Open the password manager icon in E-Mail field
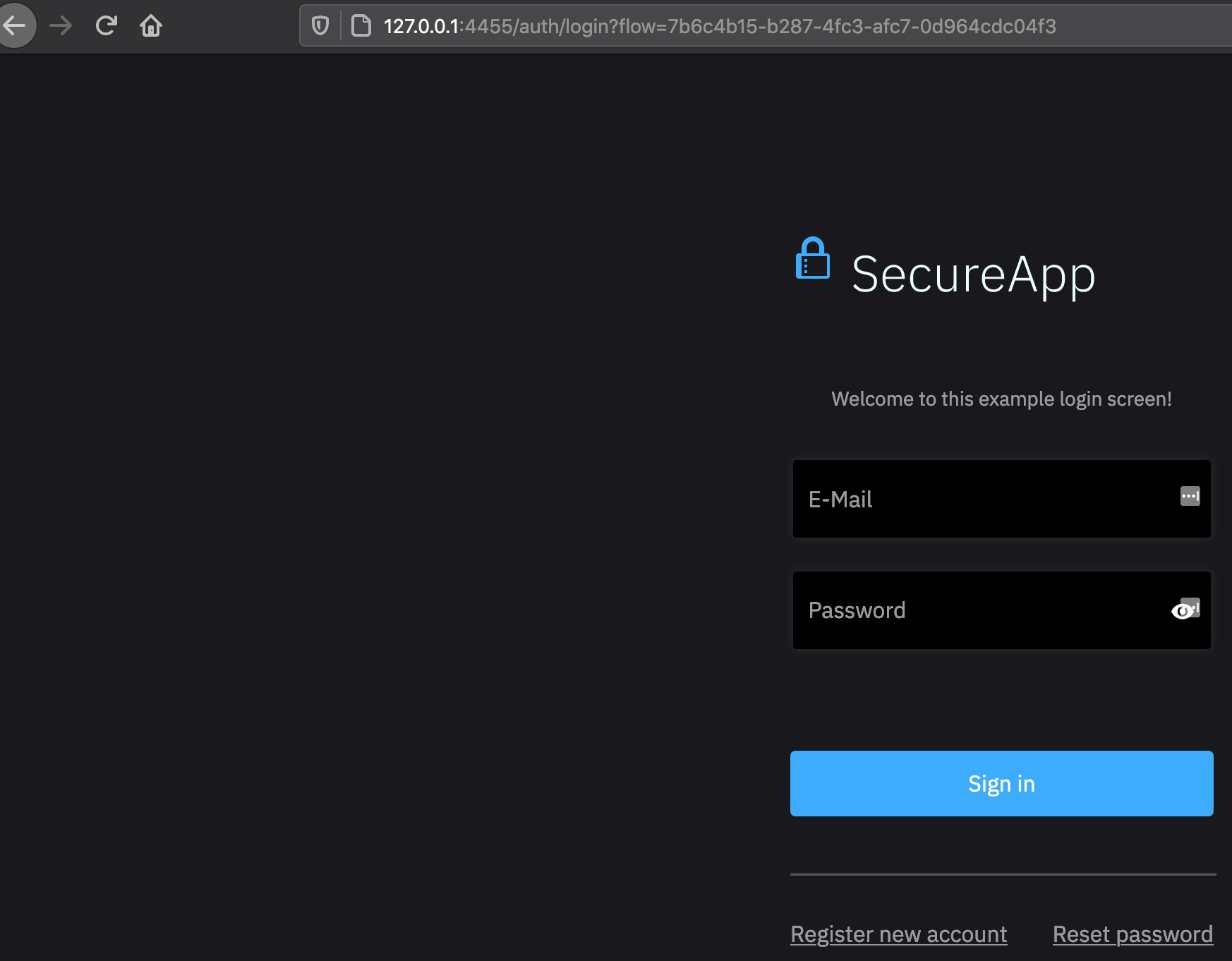This screenshot has width=1232, height=961. 1190,496
